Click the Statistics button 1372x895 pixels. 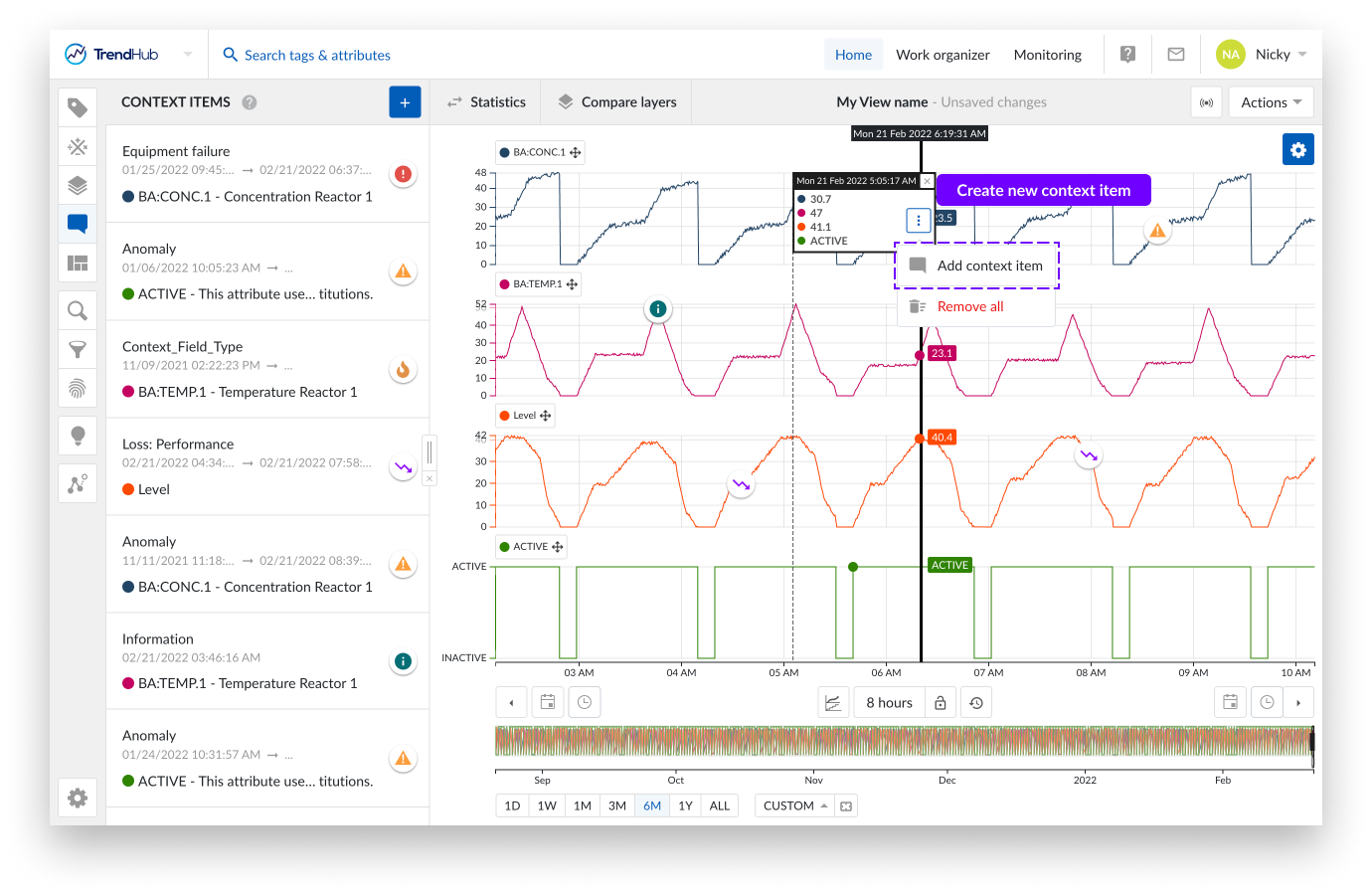click(x=486, y=102)
